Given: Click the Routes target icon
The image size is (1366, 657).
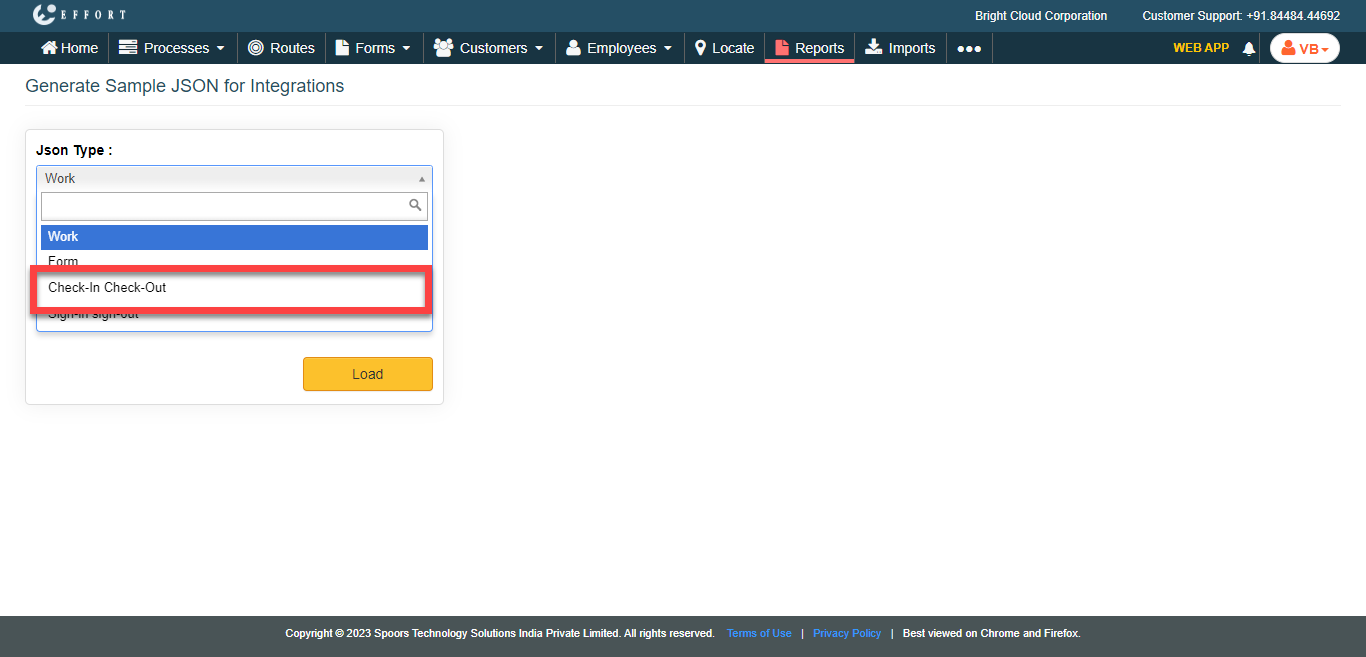Looking at the screenshot, I should [256, 48].
